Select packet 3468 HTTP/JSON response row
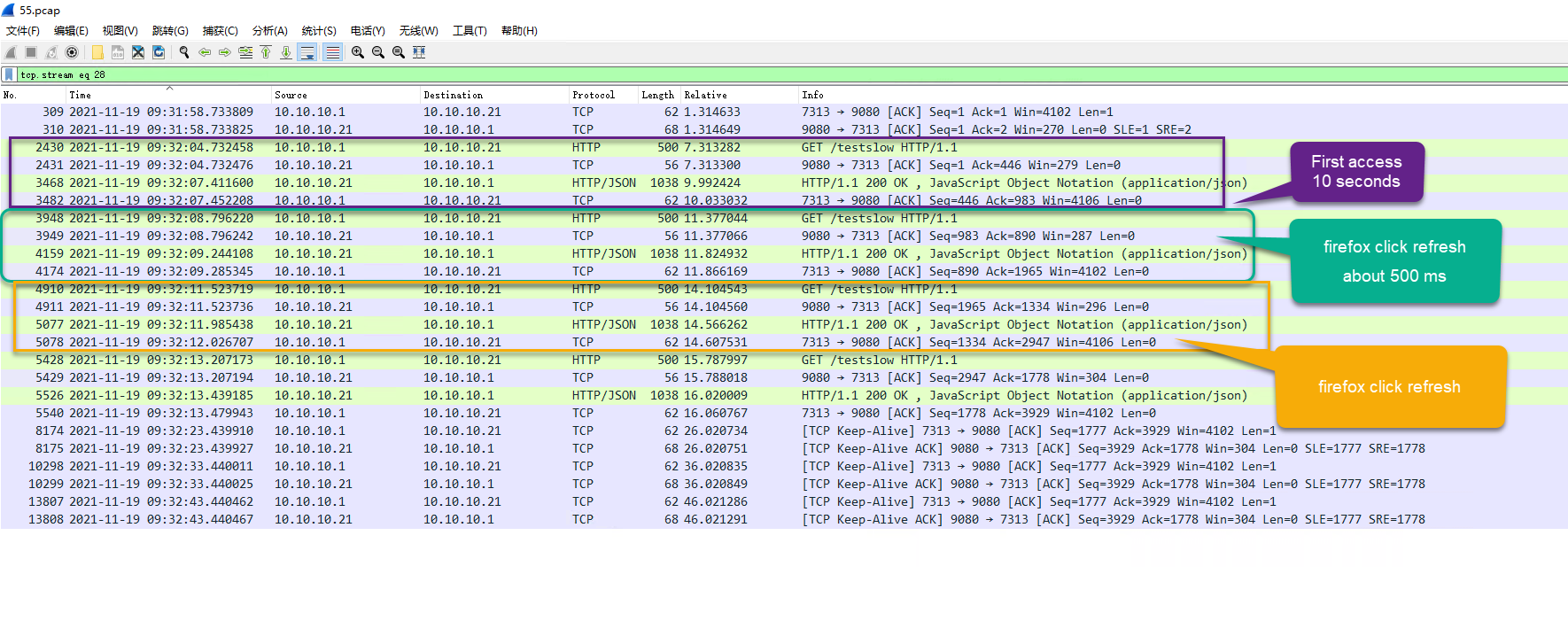The image size is (1568, 644). tap(784, 183)
